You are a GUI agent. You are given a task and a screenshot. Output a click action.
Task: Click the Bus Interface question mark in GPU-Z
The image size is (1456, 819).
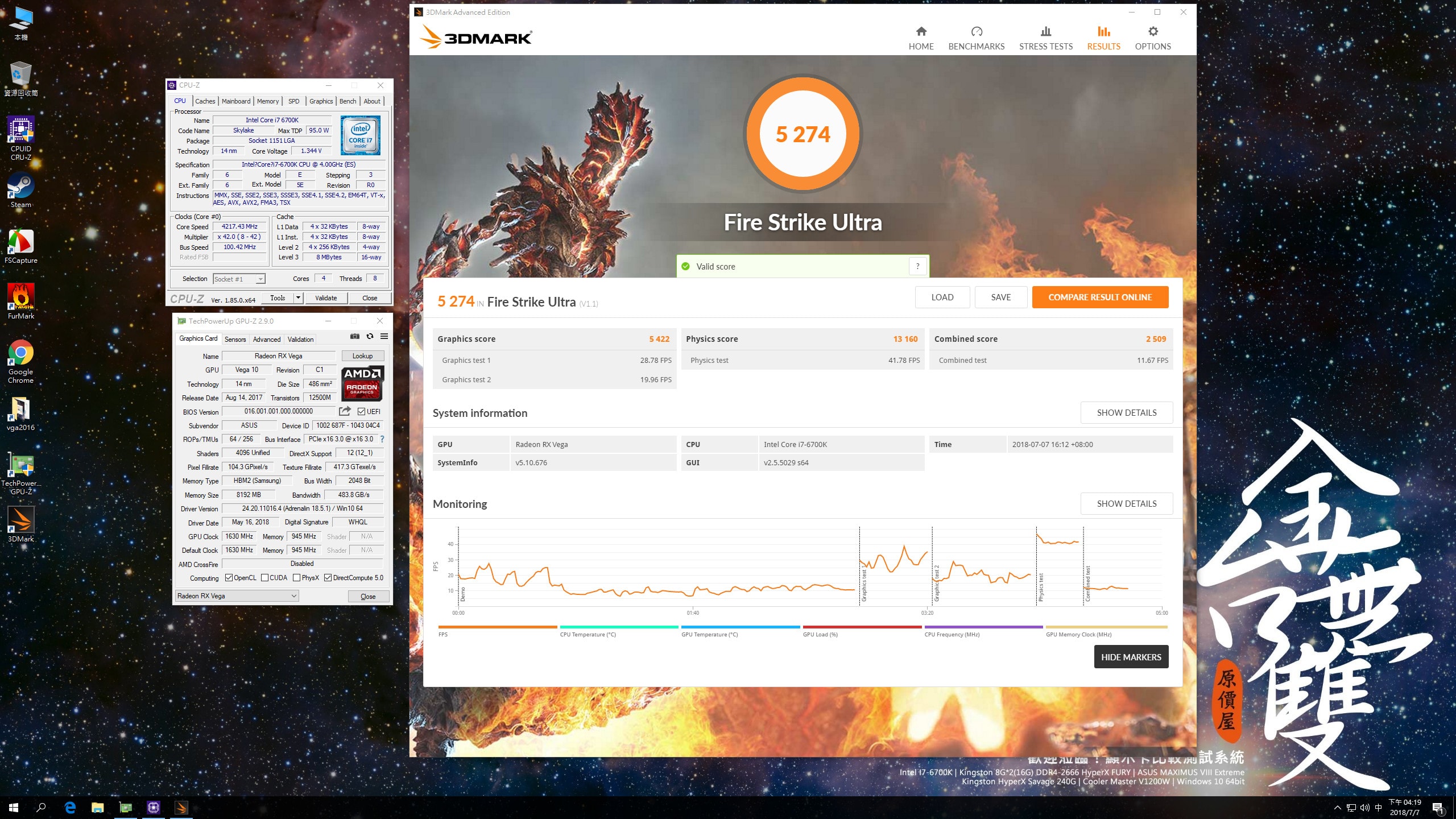tap(382, 439)
